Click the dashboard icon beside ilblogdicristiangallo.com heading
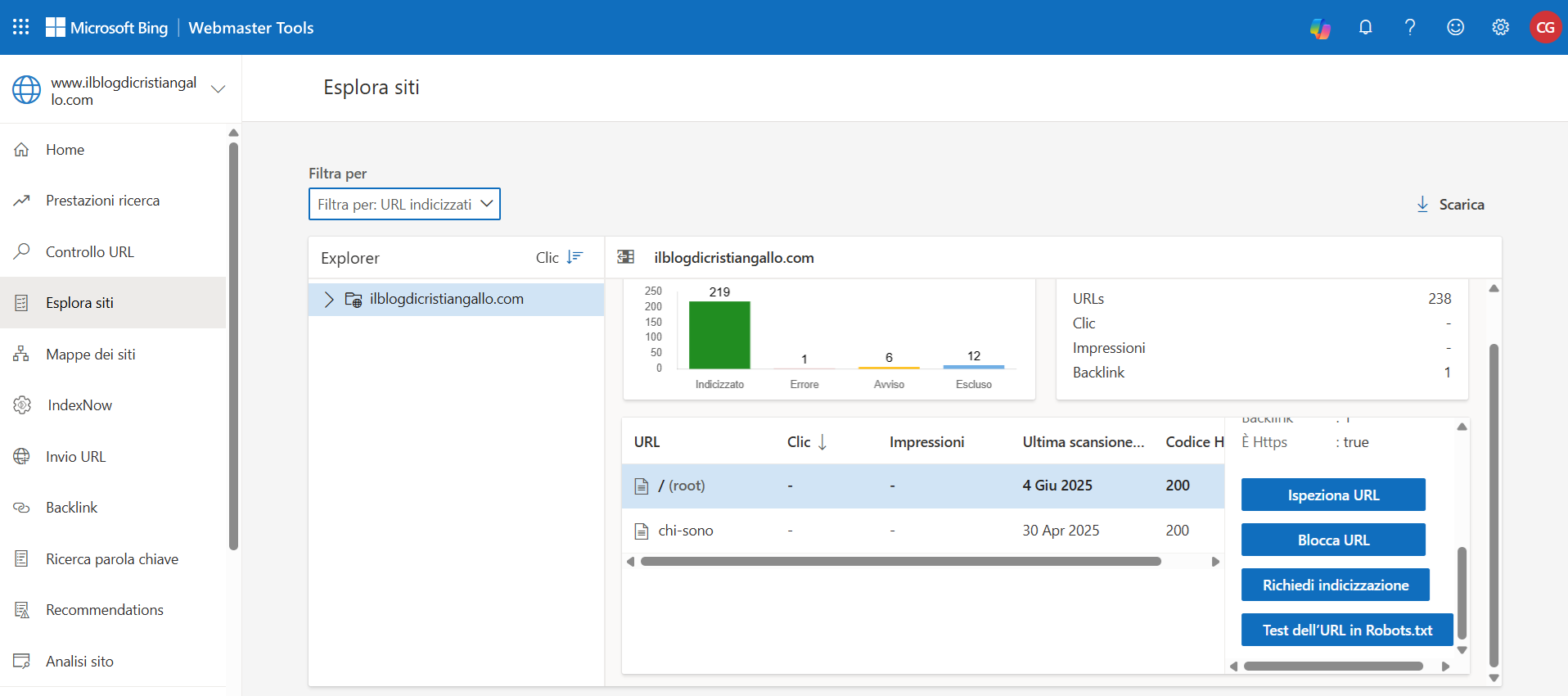 point(626,257)
